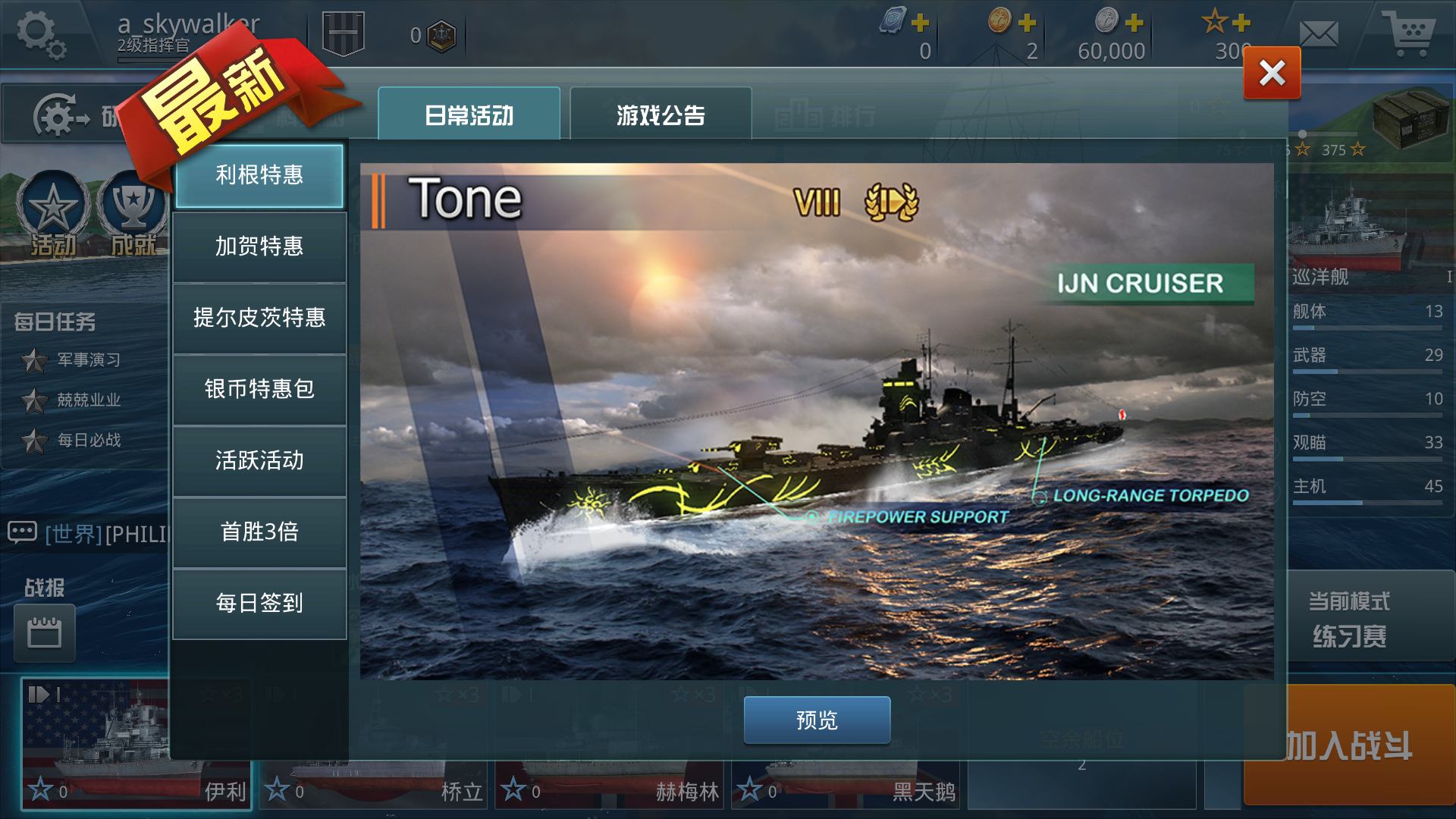Open 银币特惠包 offer
The width and height of the screenshot is (1456, 819).
click(x=259, y=389)
